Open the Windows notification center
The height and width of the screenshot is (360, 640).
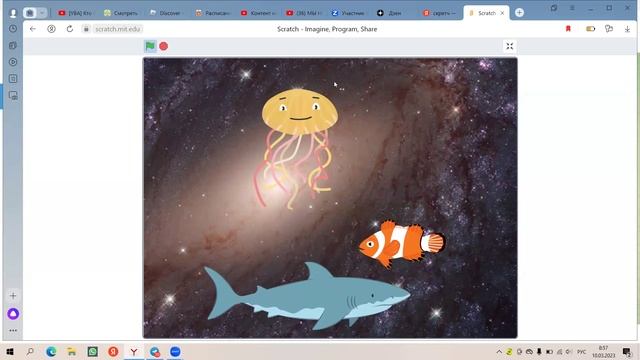[627, 352]
